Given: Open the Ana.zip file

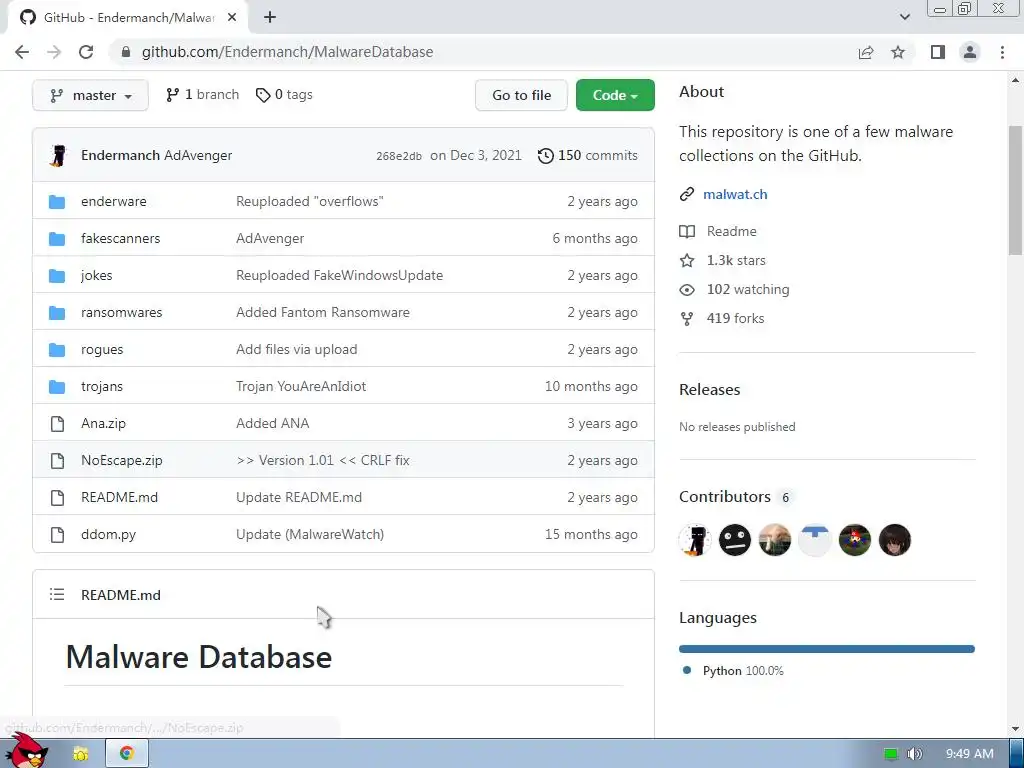Looking at the screenshot, I should click(x=103, y=423).
